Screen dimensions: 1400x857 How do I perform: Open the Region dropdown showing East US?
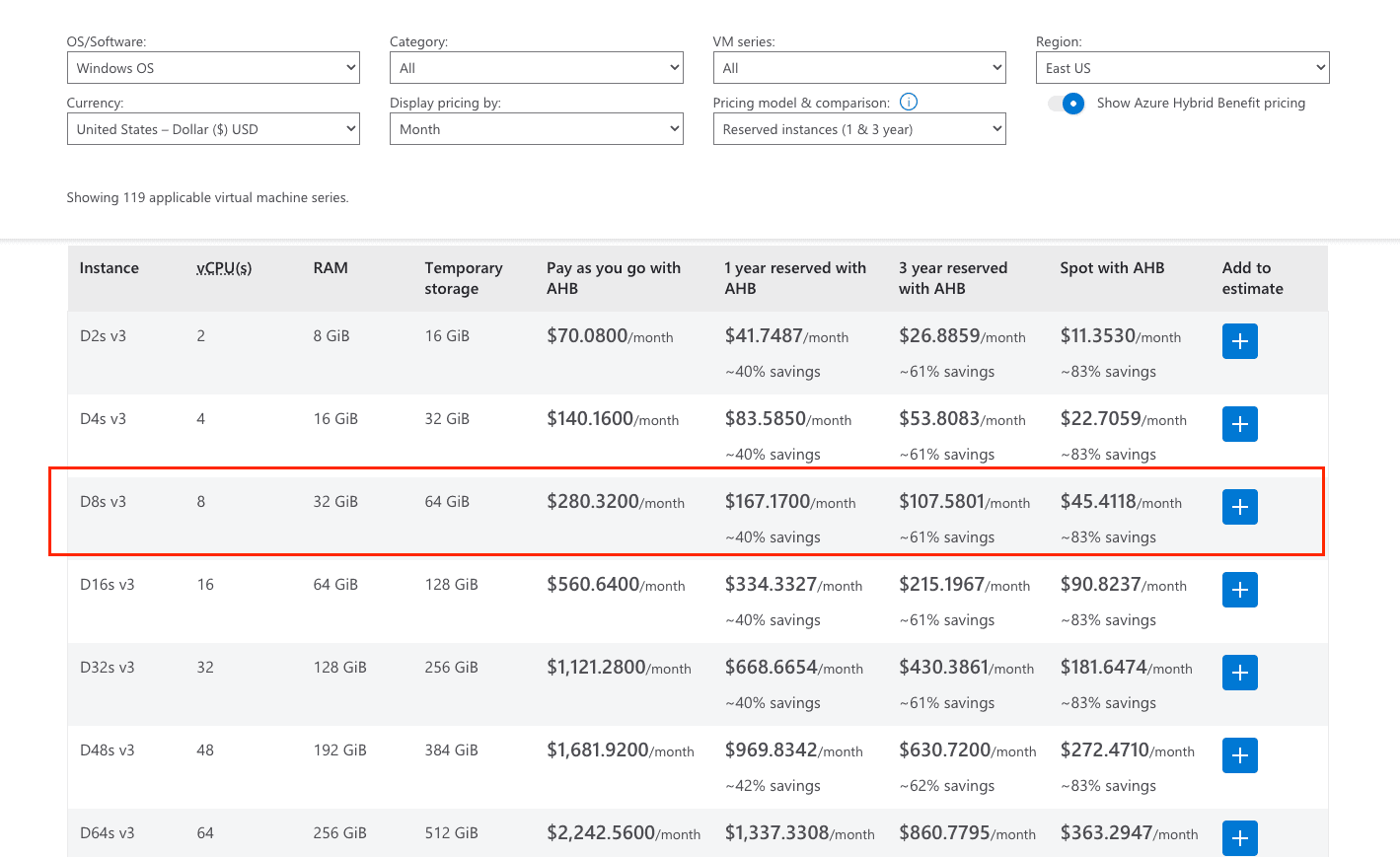(x=1183, y=68)
